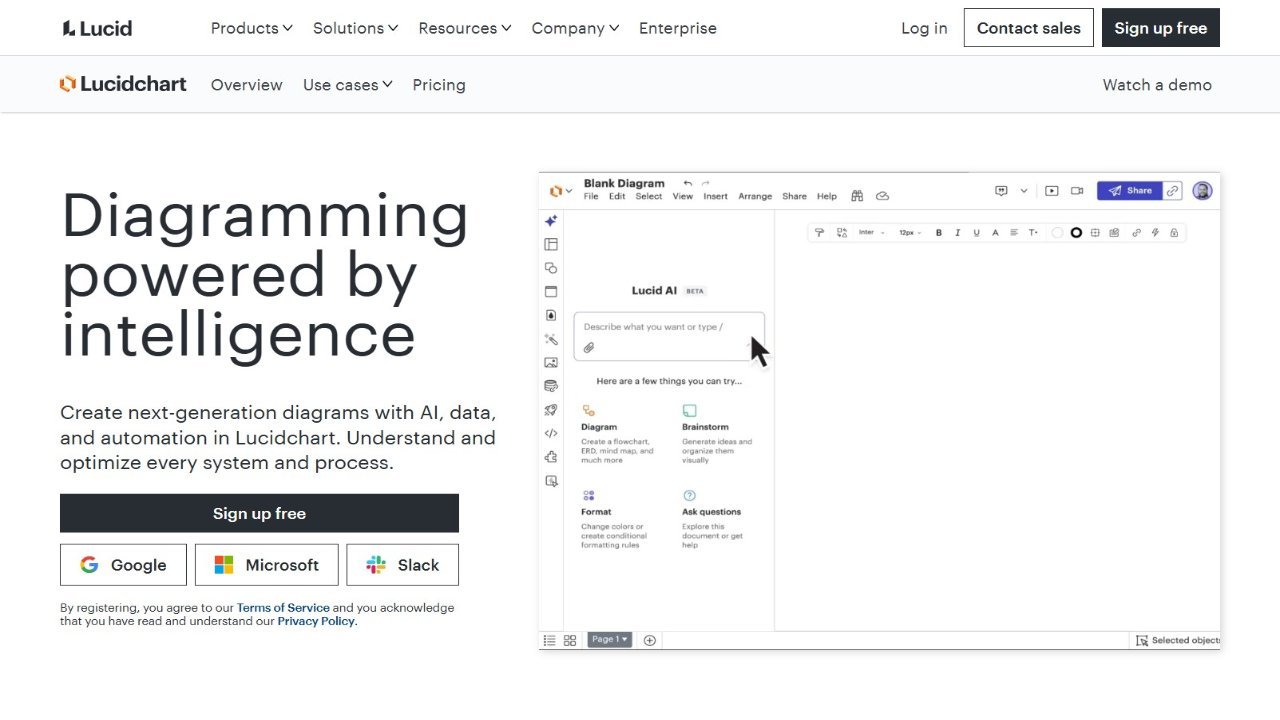The height and width of the screenshot is (720, 1280).
Task: Open the Insert menu in the diagram editor
Action: 716,196
